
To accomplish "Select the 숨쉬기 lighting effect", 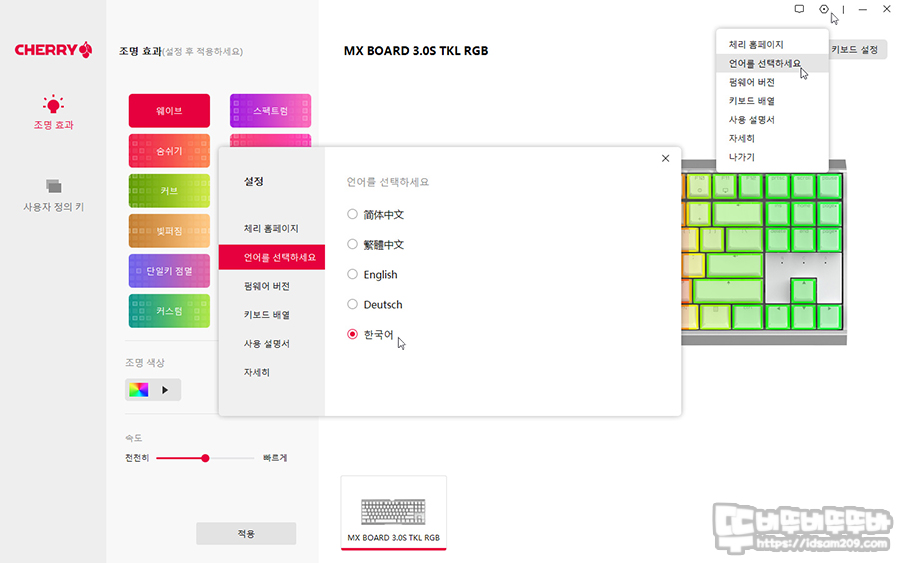I will (x=169, y=151).
